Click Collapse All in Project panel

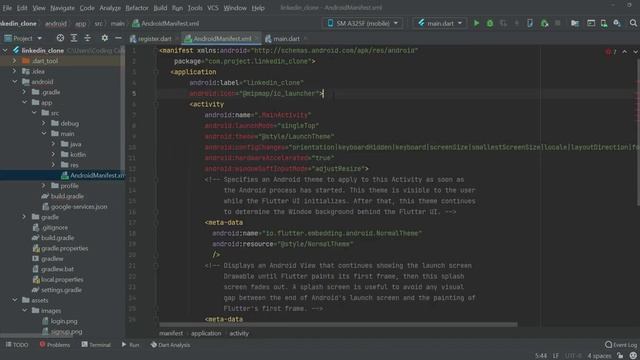click(87, 38)
